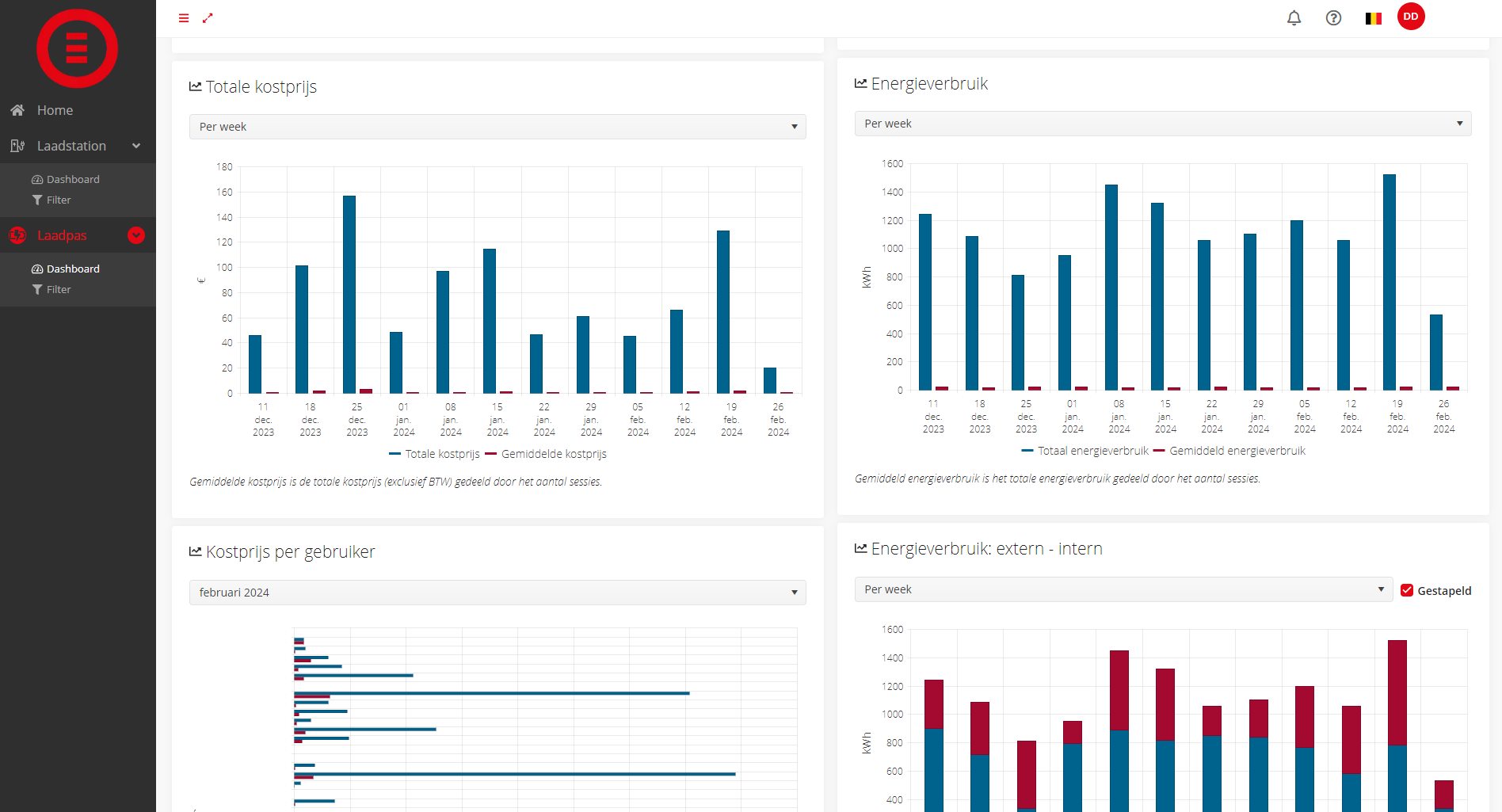
Task: Open Dashboard under Laadpas
Action: pyautogui.click(x=72, y=269)
